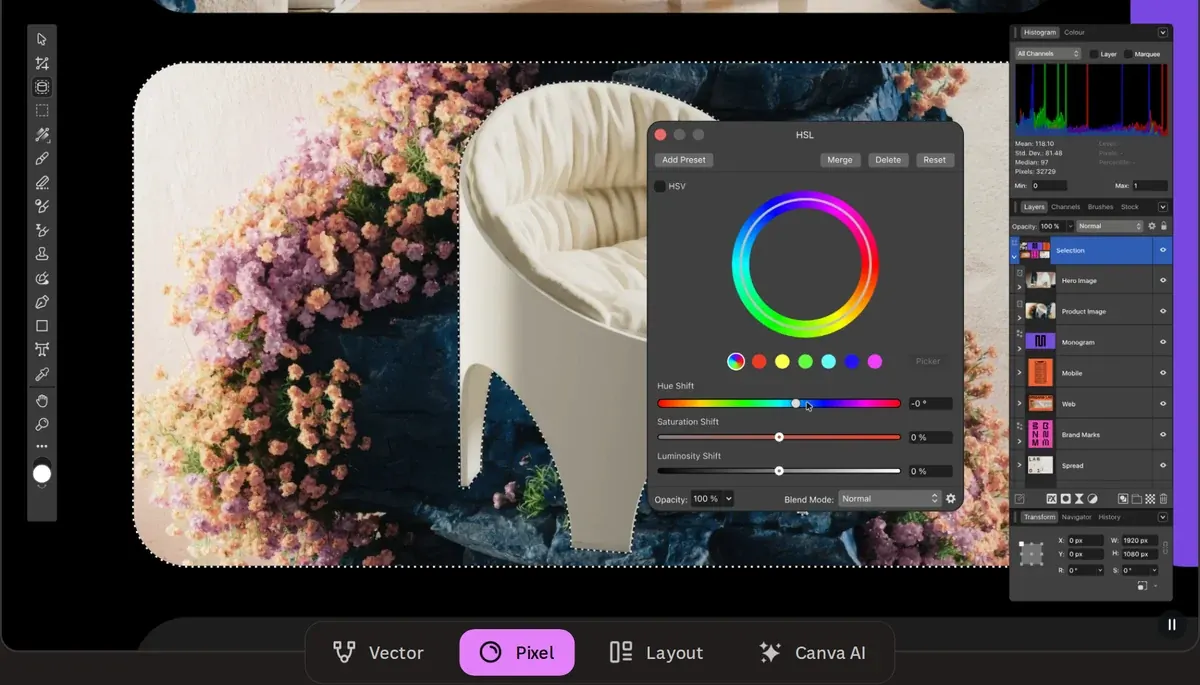Hide the Hero Image layer
This screenshot has height=685, width=1200.
1163,280
